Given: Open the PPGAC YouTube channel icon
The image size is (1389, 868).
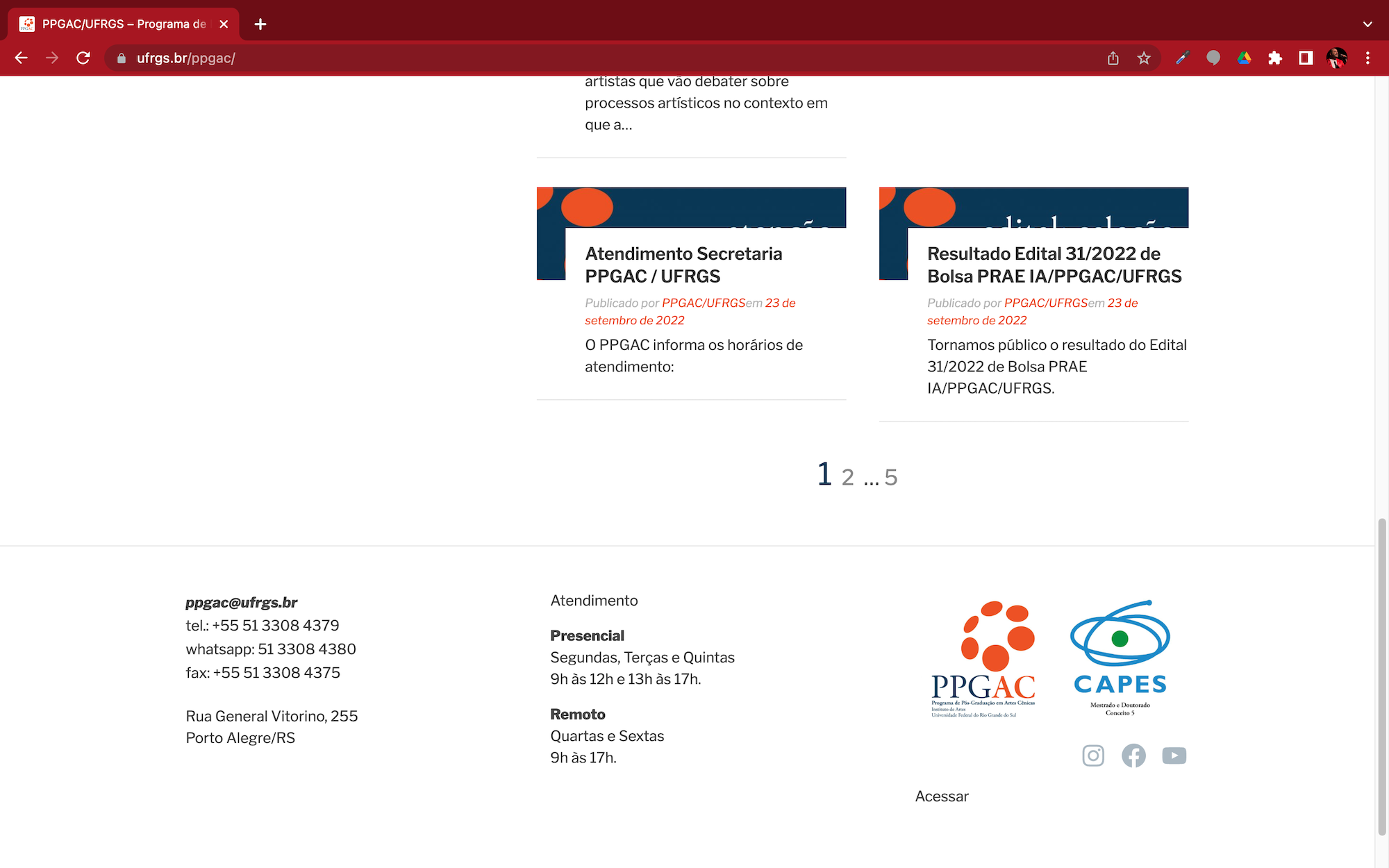Looking at the screenshot, I should tap(1174, 756).
